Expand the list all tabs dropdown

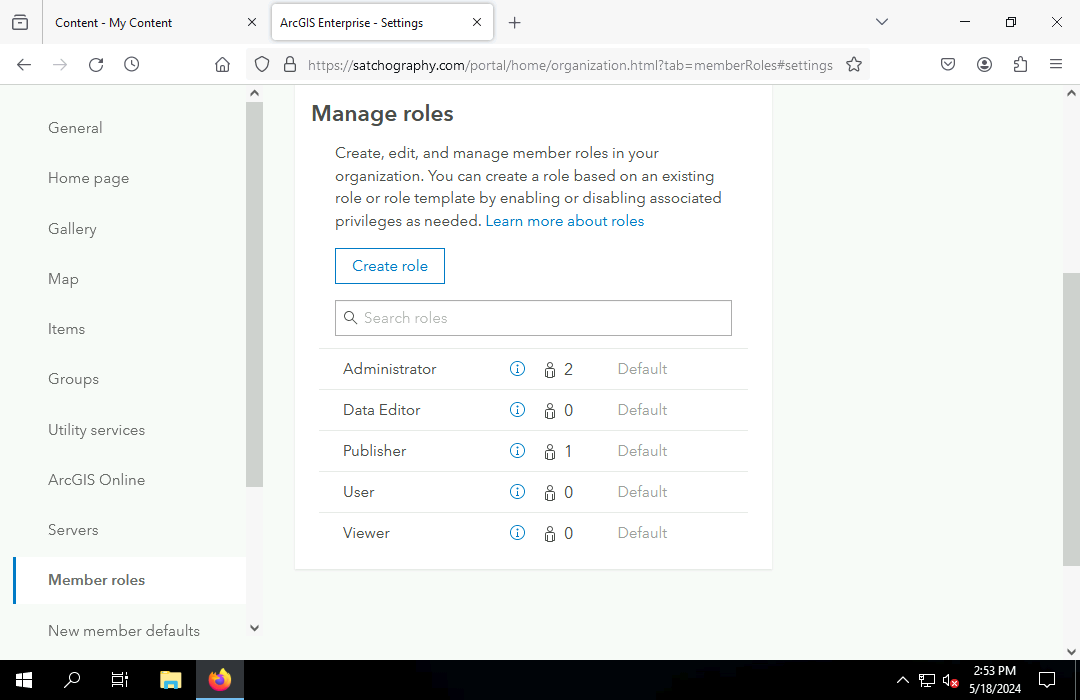(x=881, y=22)
